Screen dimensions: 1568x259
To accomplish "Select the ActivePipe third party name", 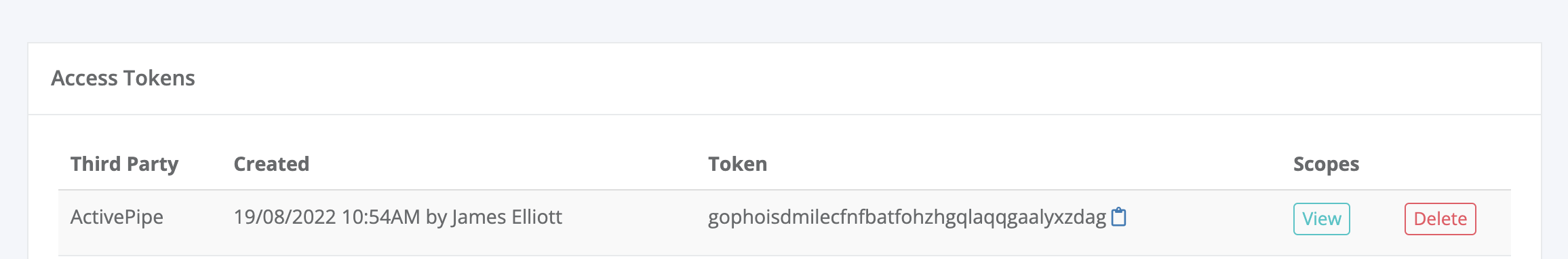I will 117,217.
